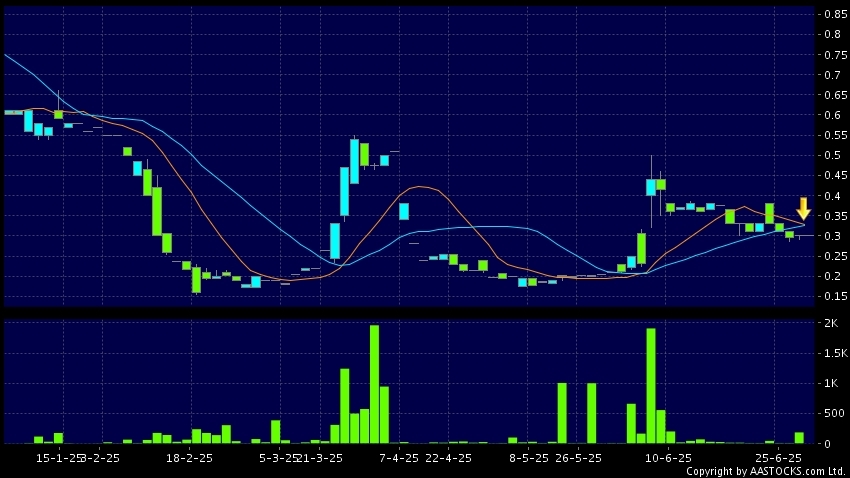
Task: Select the 0.7 price level label
Action: (832, 75)
